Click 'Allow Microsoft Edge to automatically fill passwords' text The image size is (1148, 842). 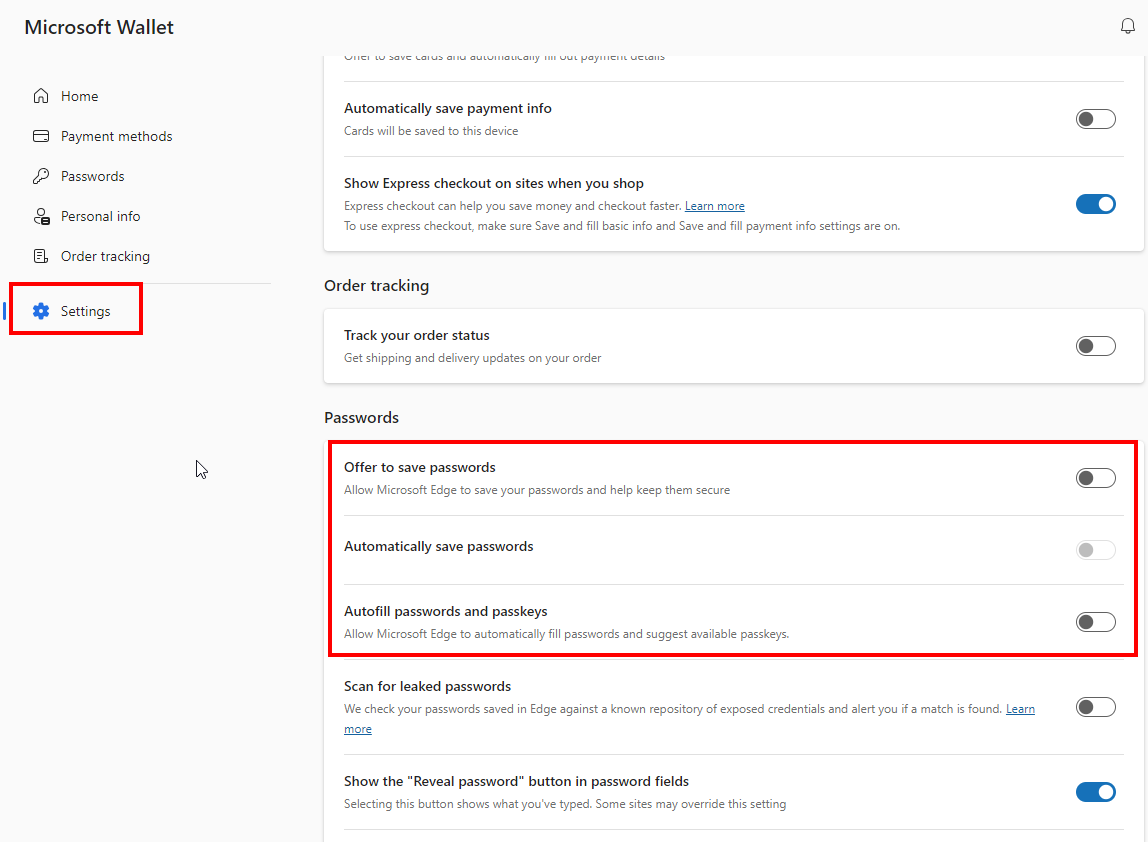coord(567,634)
